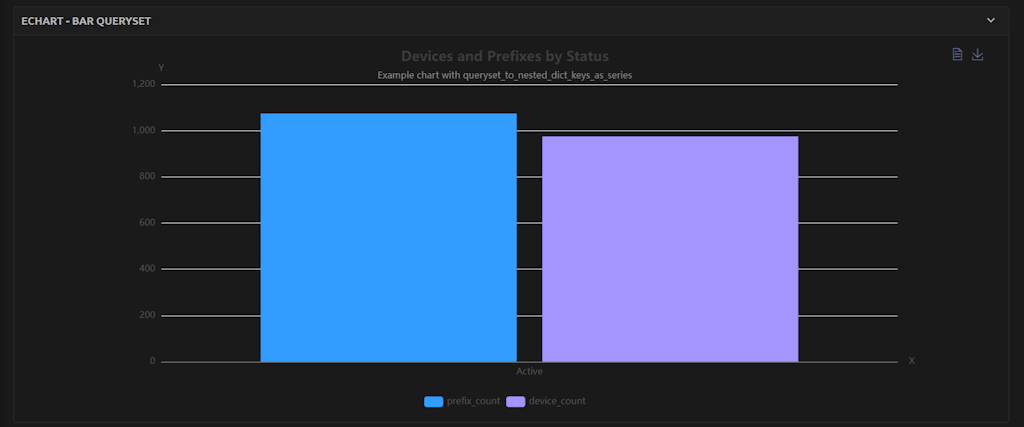Click the 600 y-axis tick label
Screen dimensions: 1024x427
[x=147, y=223]
